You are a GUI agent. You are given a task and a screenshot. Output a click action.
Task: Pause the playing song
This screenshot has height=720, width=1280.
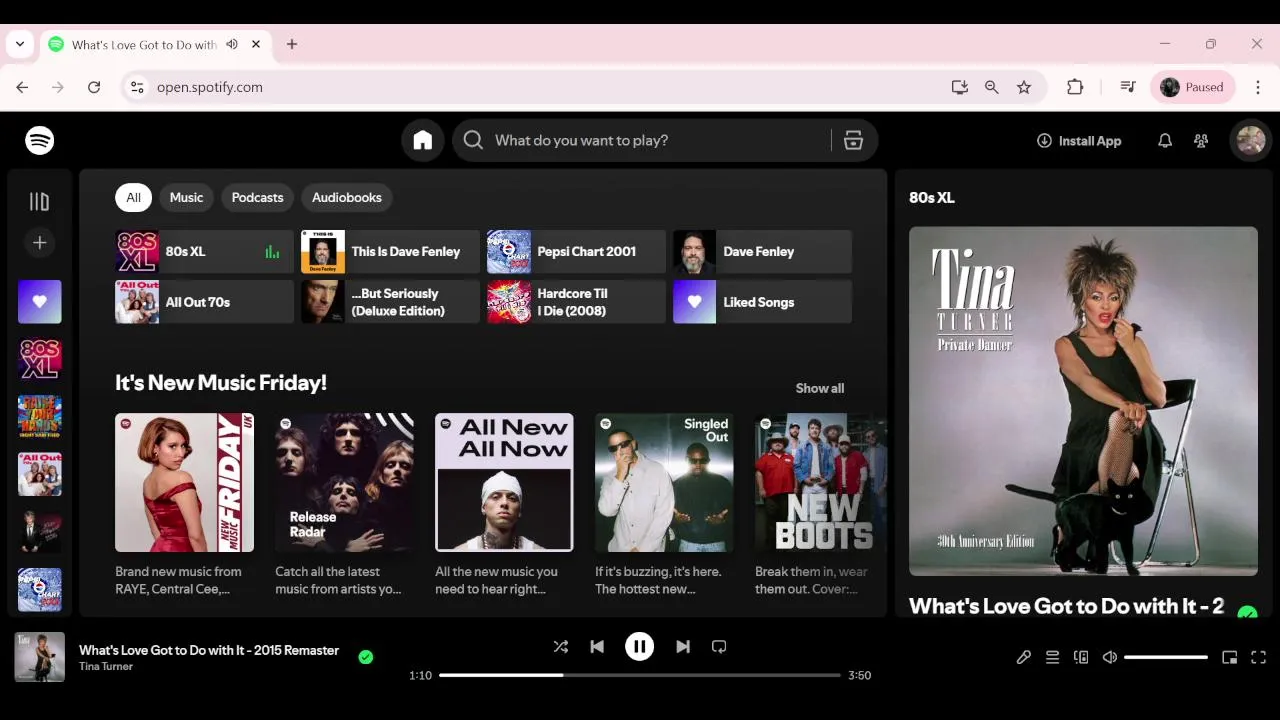coord(640,647)
